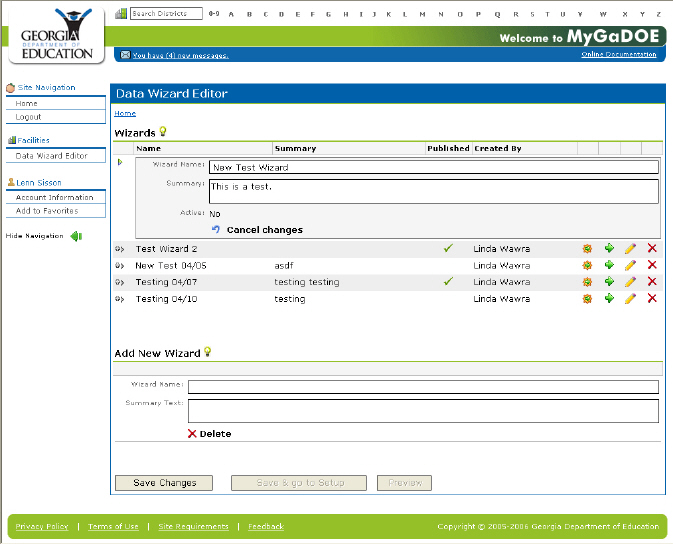The height and width of the screenshot is (545, 673).
Task: Click the Summary Text field in Add New Wizard
Action: [x=423, y=411]
